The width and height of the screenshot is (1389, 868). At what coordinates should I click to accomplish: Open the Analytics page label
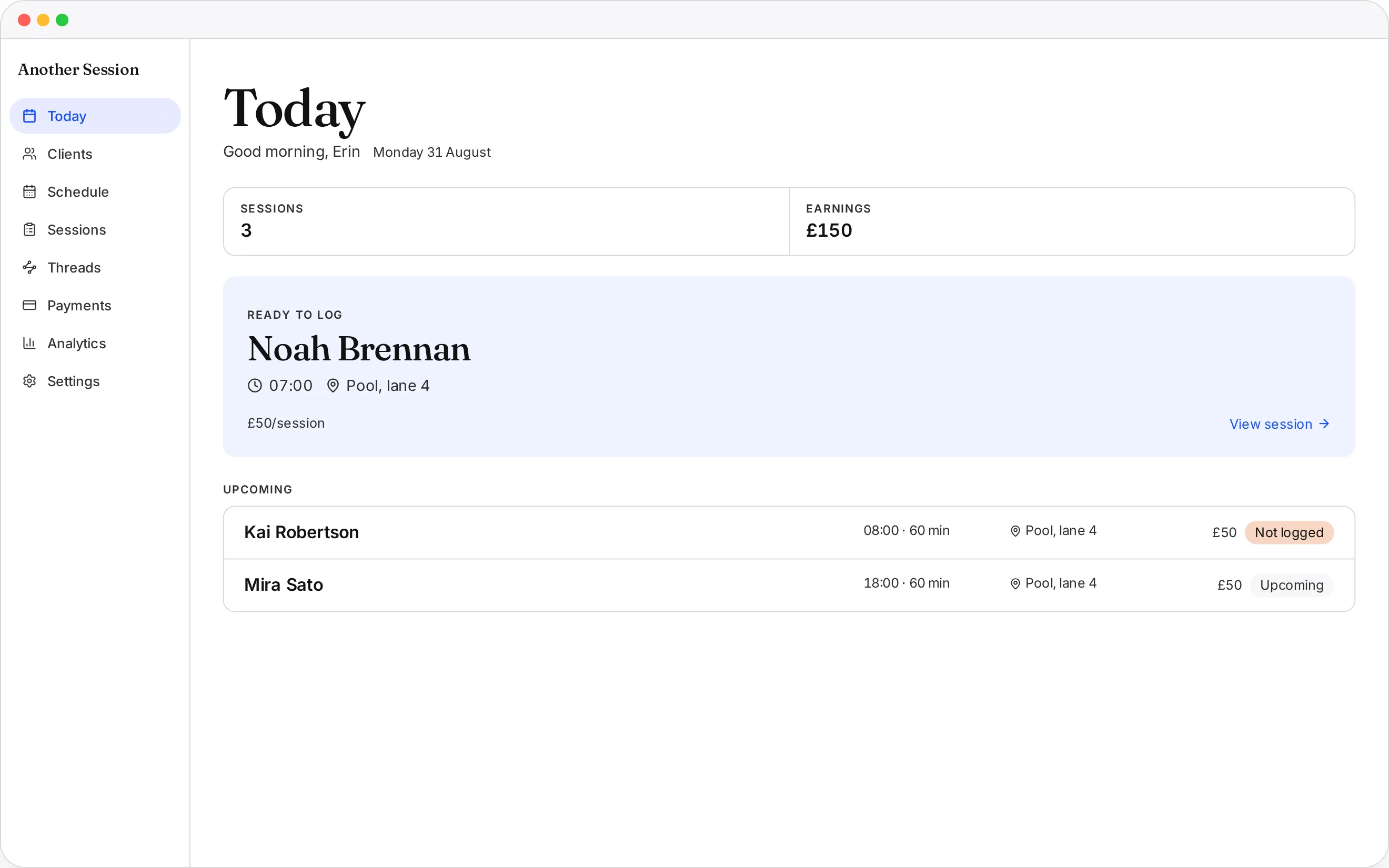[76, 344]
